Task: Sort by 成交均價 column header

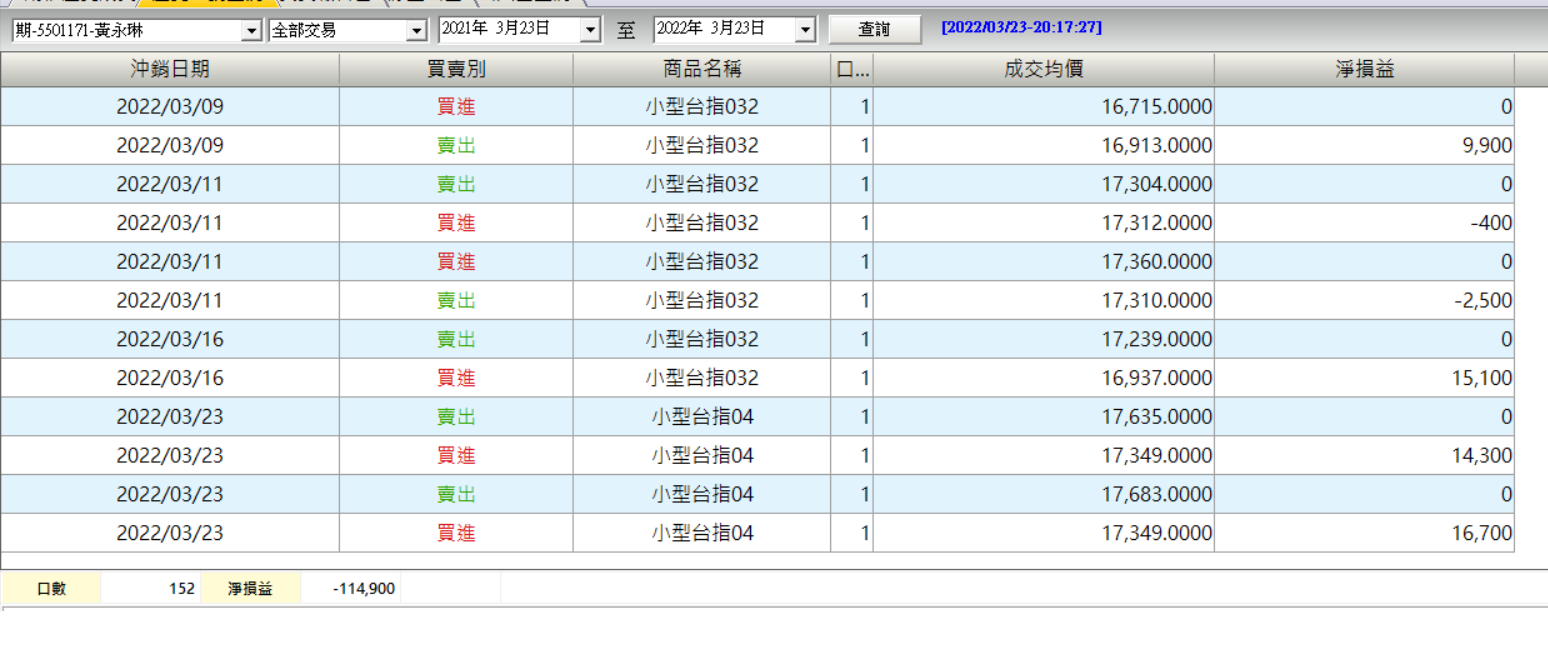Action: click(x=1044, y=69)
